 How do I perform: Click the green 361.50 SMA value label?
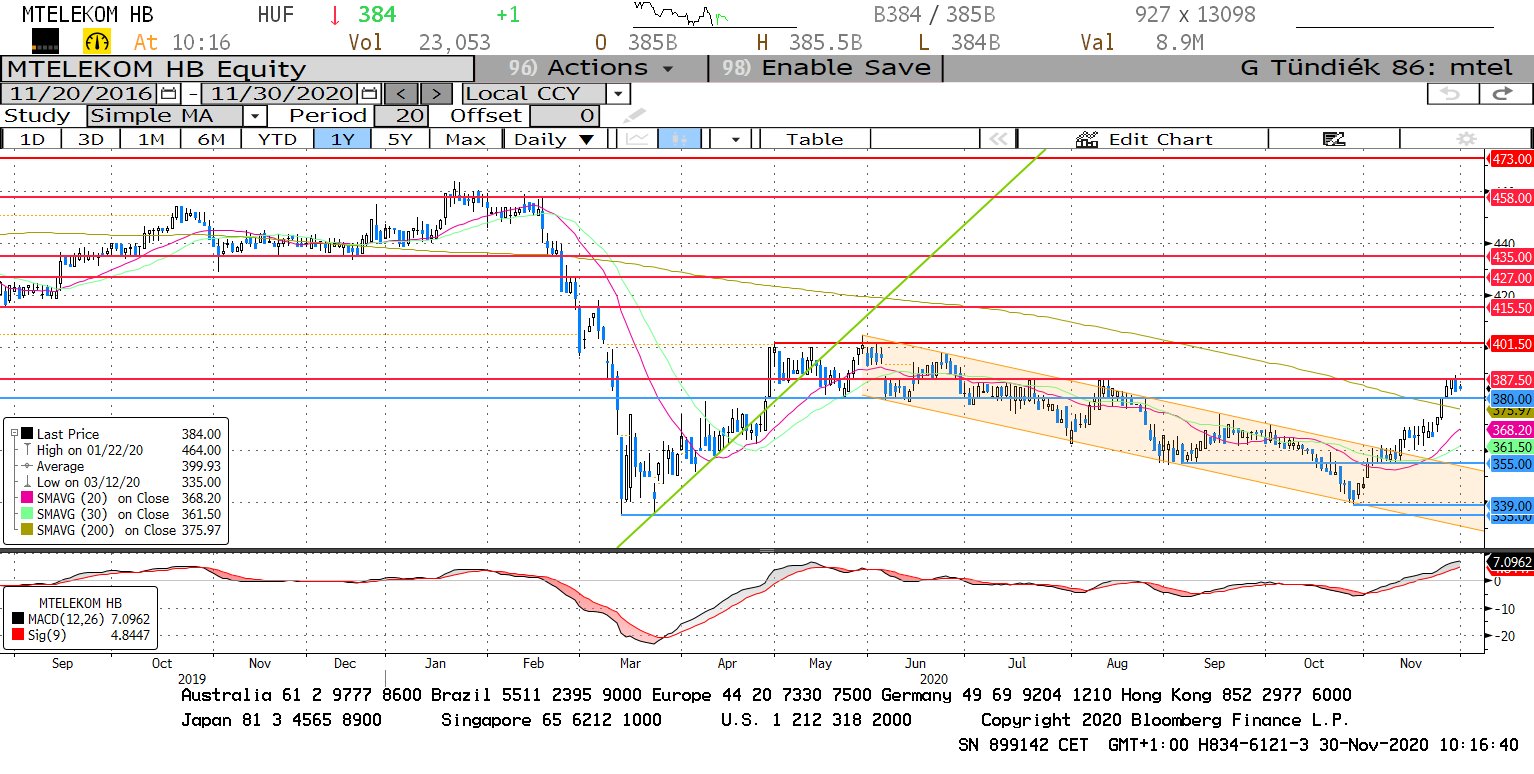tap(1511, 447)
